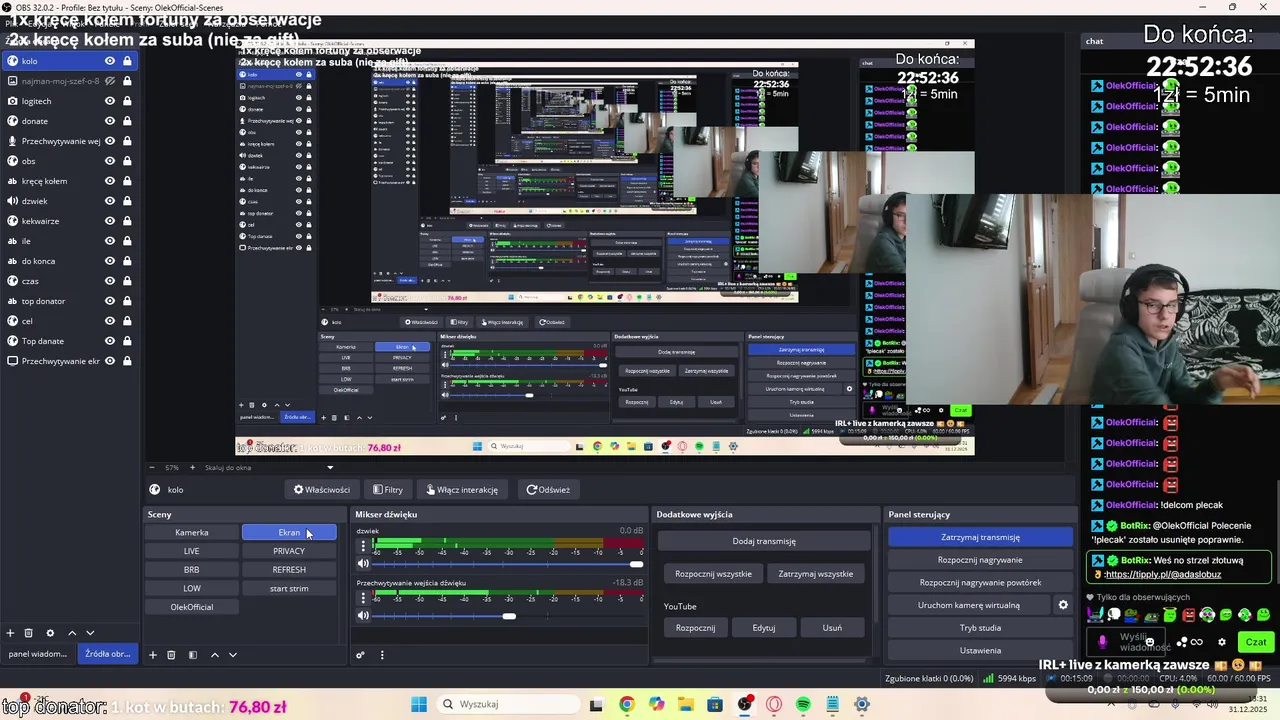Open the tipply.pl link in chat
The width and height of the screenshot is (1280, 720).
coord(1163,575)
